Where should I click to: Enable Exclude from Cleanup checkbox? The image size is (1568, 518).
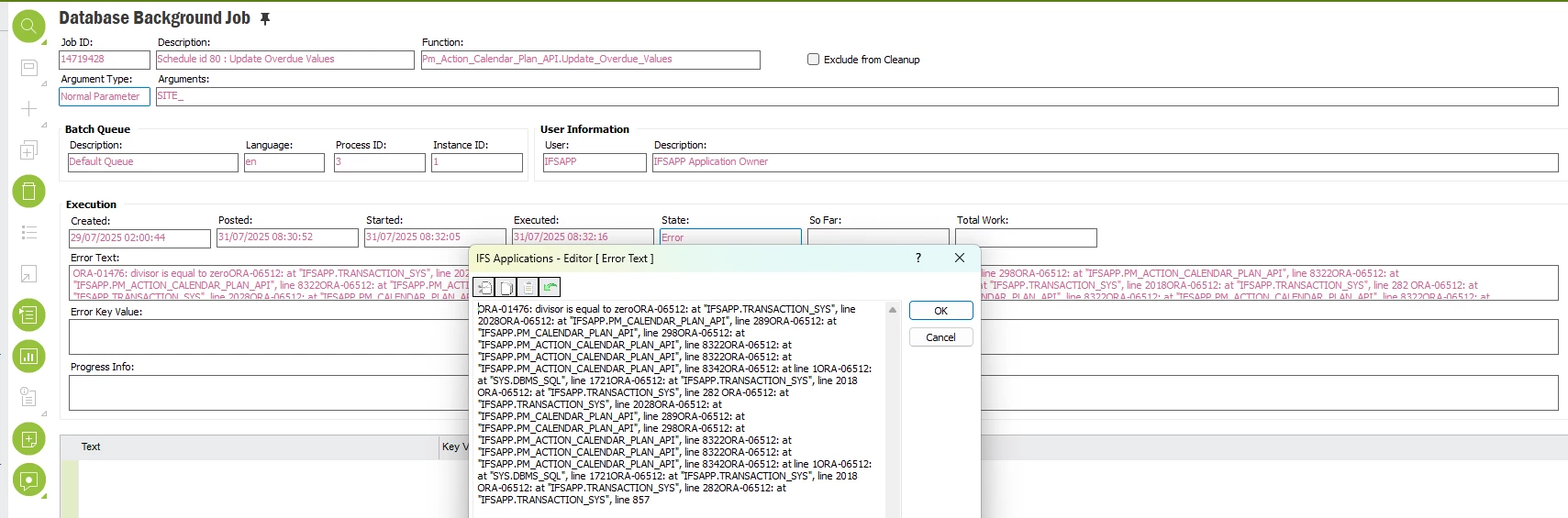pyautogui.click(x=813, y=60)
